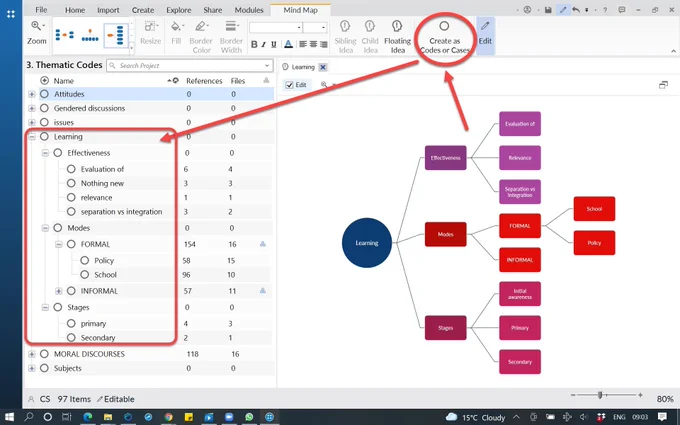Switch to the Explore ribbon tab
The image size is (680, 425).
[x=179, y=10]
